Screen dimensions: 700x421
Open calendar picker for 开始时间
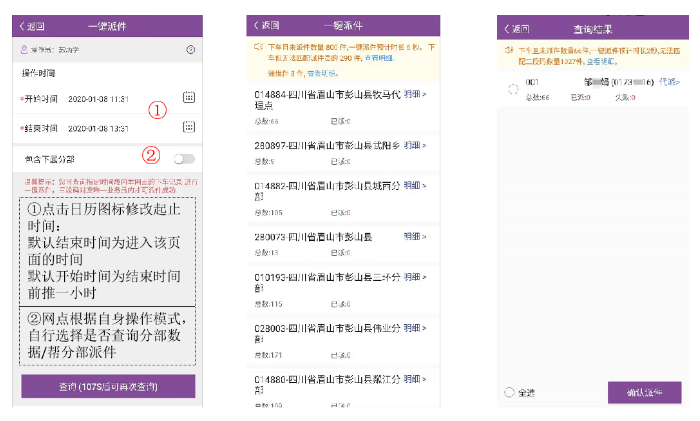click(x=188, y=99)
